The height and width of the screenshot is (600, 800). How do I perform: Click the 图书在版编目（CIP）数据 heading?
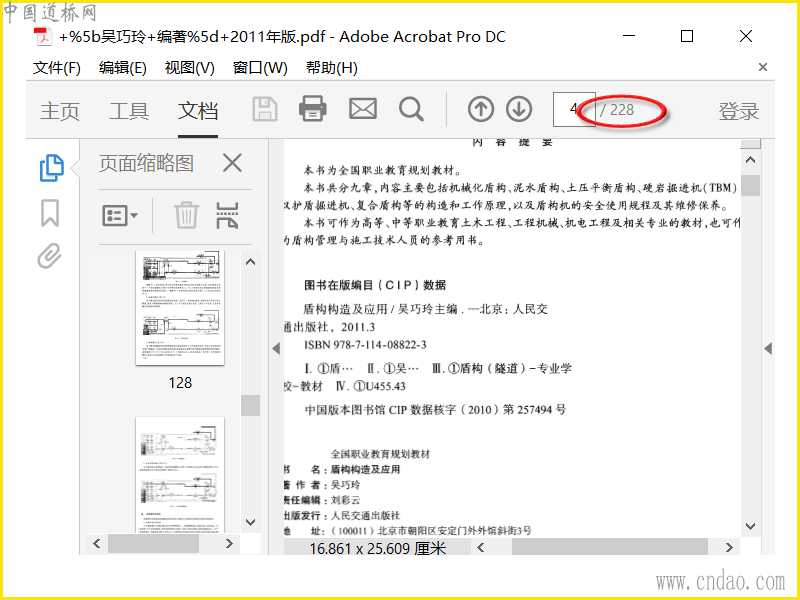(x=375, y=285)
